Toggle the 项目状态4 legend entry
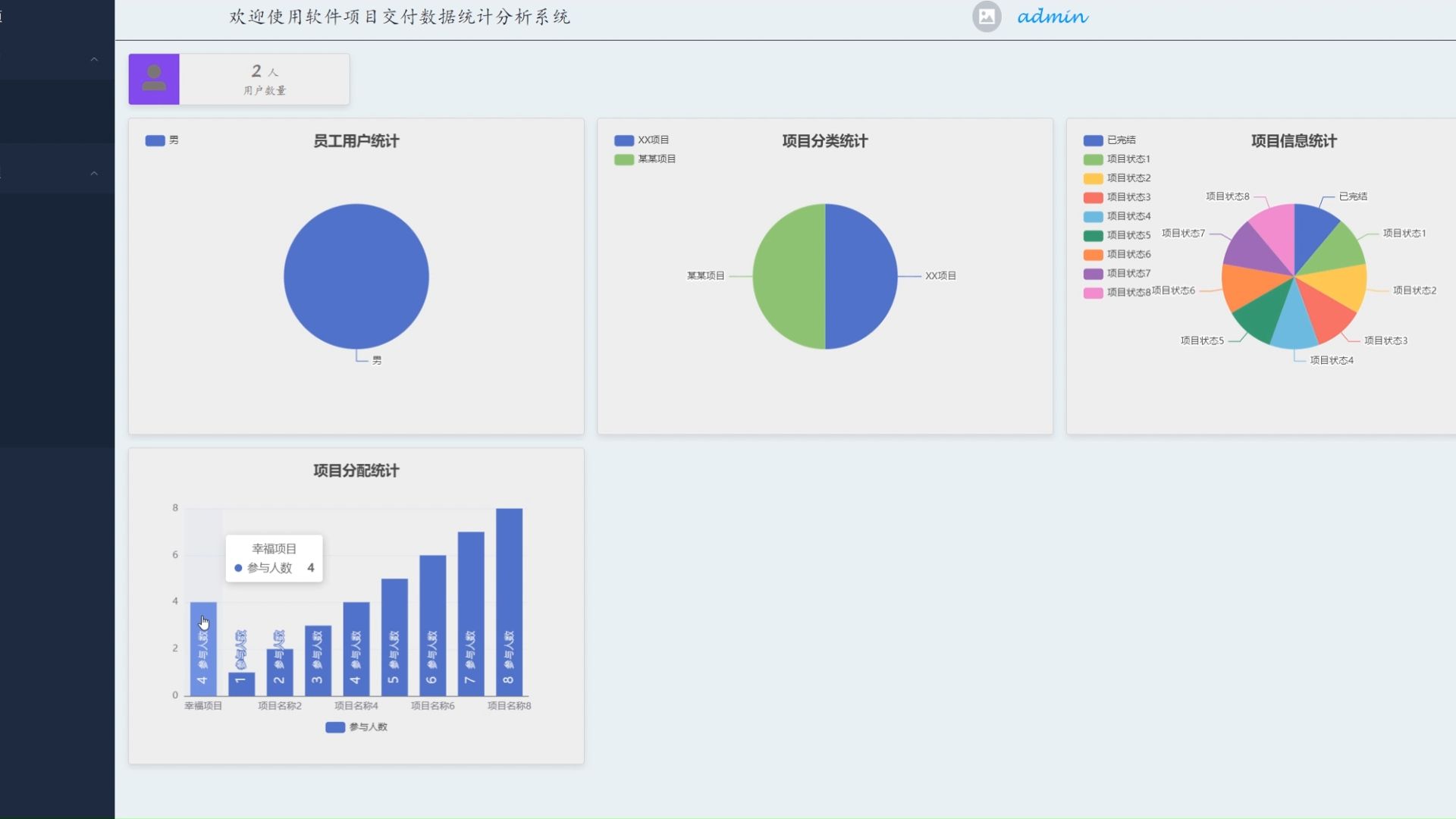This screenshot has height=819, width=1456. click(x=1117, y=216)
